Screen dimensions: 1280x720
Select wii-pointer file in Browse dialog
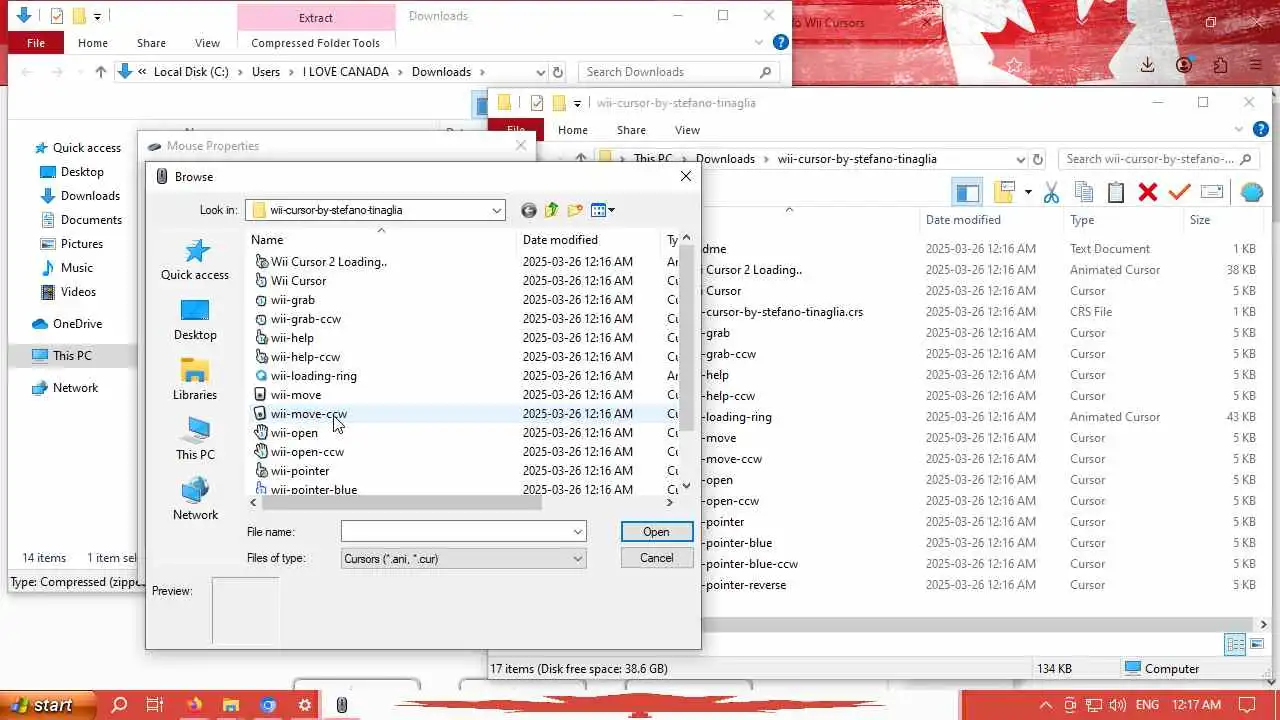(291, 471)
